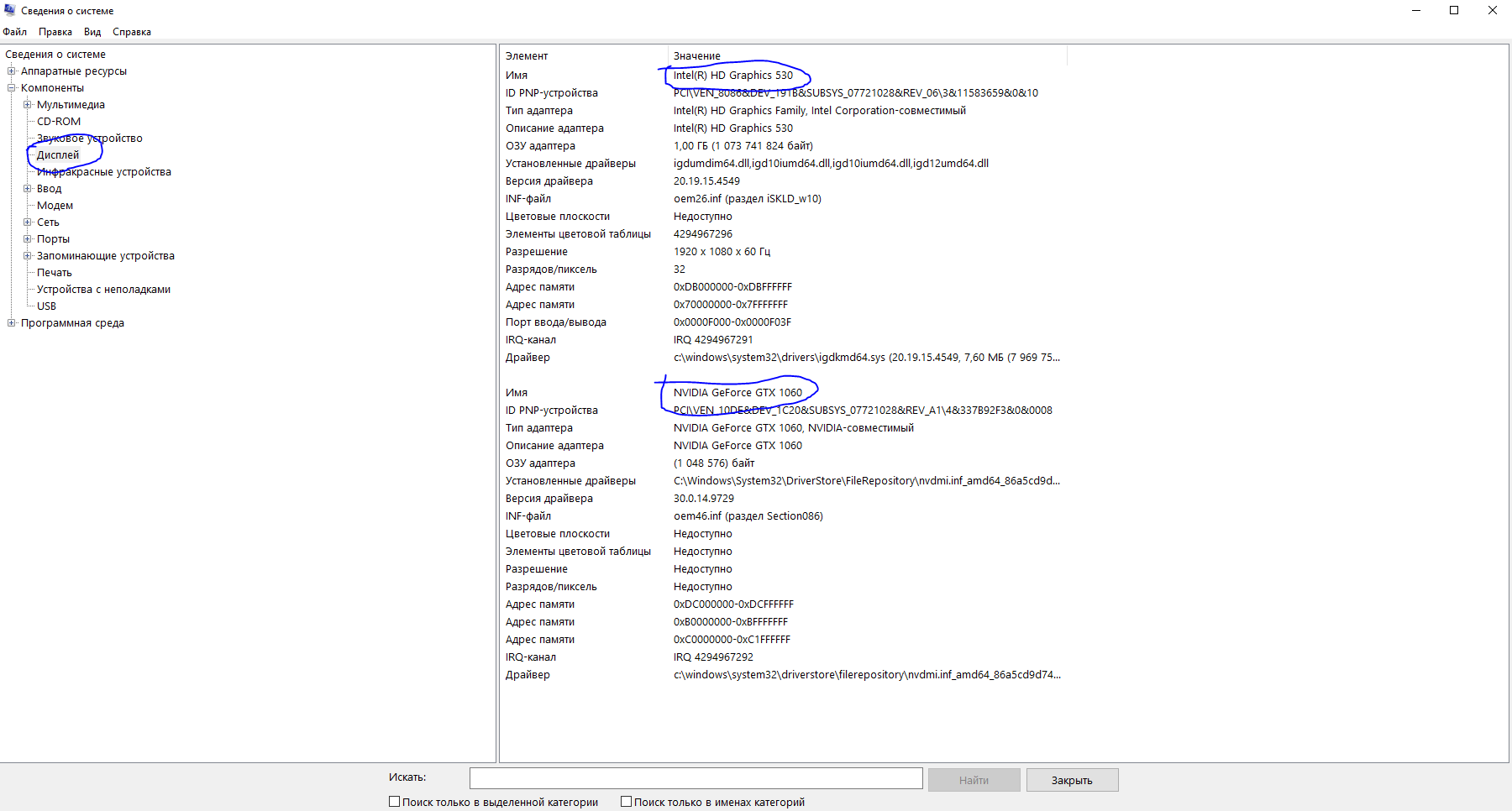The height and width of the screenshot is (811, 1512).
Task: Select the Сведения о системе root node
Action: (55, 55)
